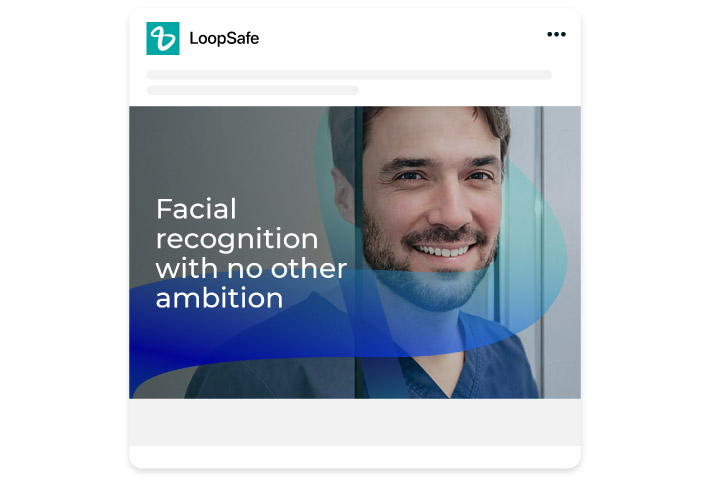Click the word "ambition" in the headline
This screenshot has height=480, width=710.
(x=219, y=298)
